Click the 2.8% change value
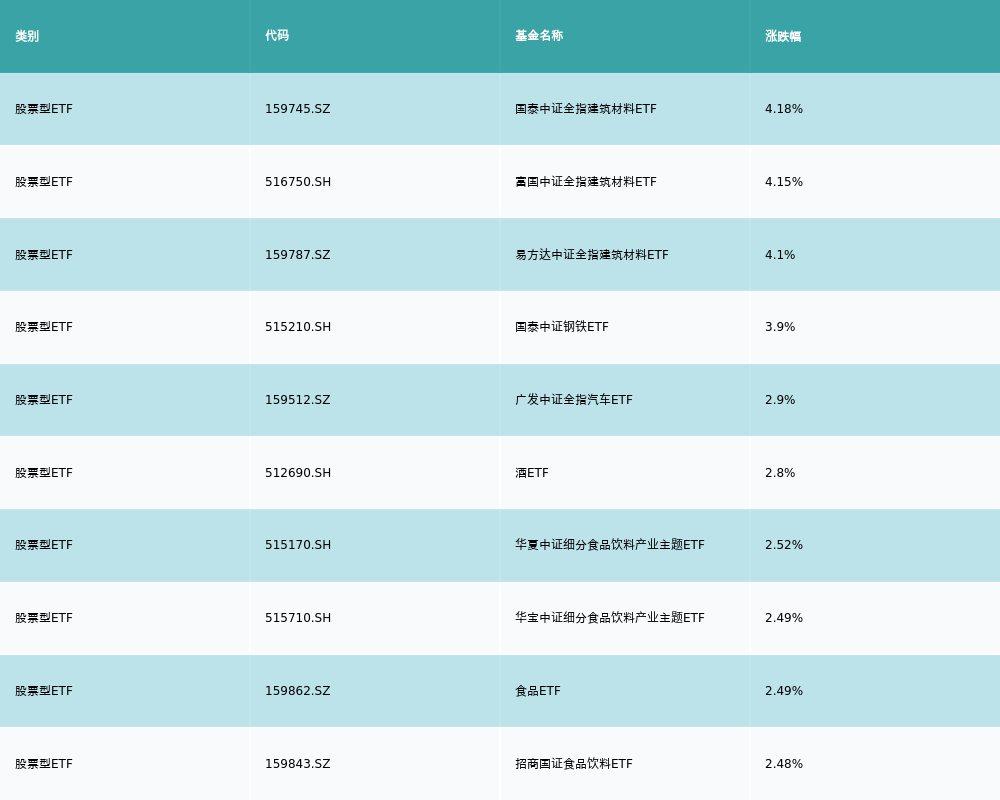This screenshot has width=1000, height=800. coord(780,473)
